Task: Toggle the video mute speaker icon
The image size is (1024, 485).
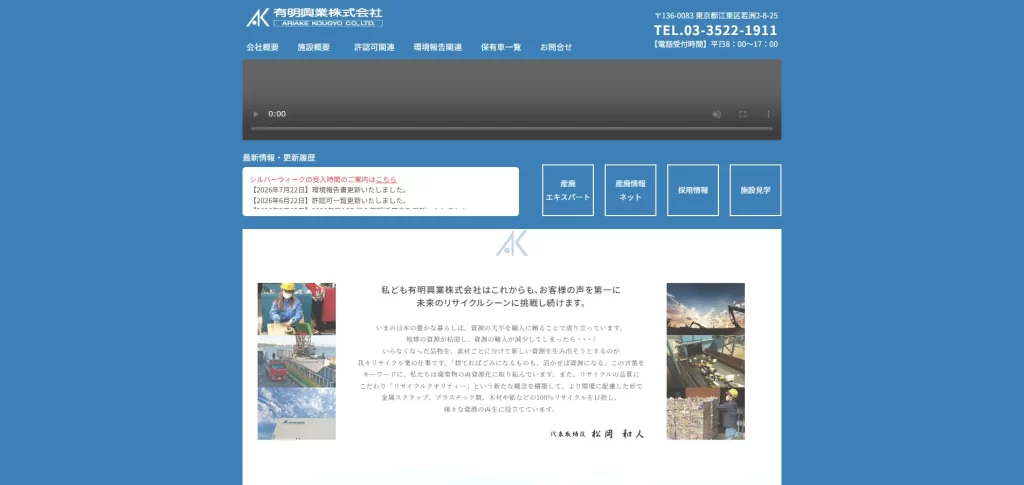Action: point(716,114)
